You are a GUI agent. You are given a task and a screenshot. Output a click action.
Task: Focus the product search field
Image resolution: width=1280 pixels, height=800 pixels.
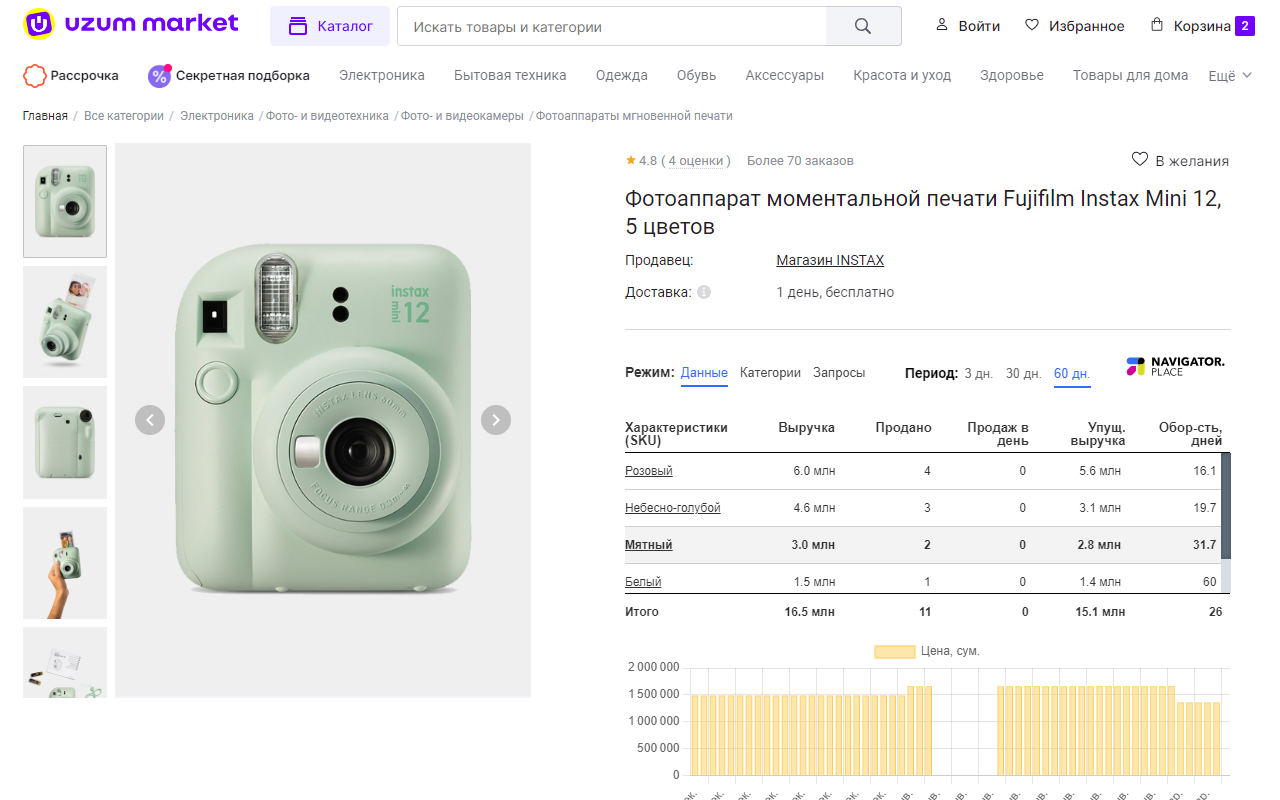pos(612,26)
